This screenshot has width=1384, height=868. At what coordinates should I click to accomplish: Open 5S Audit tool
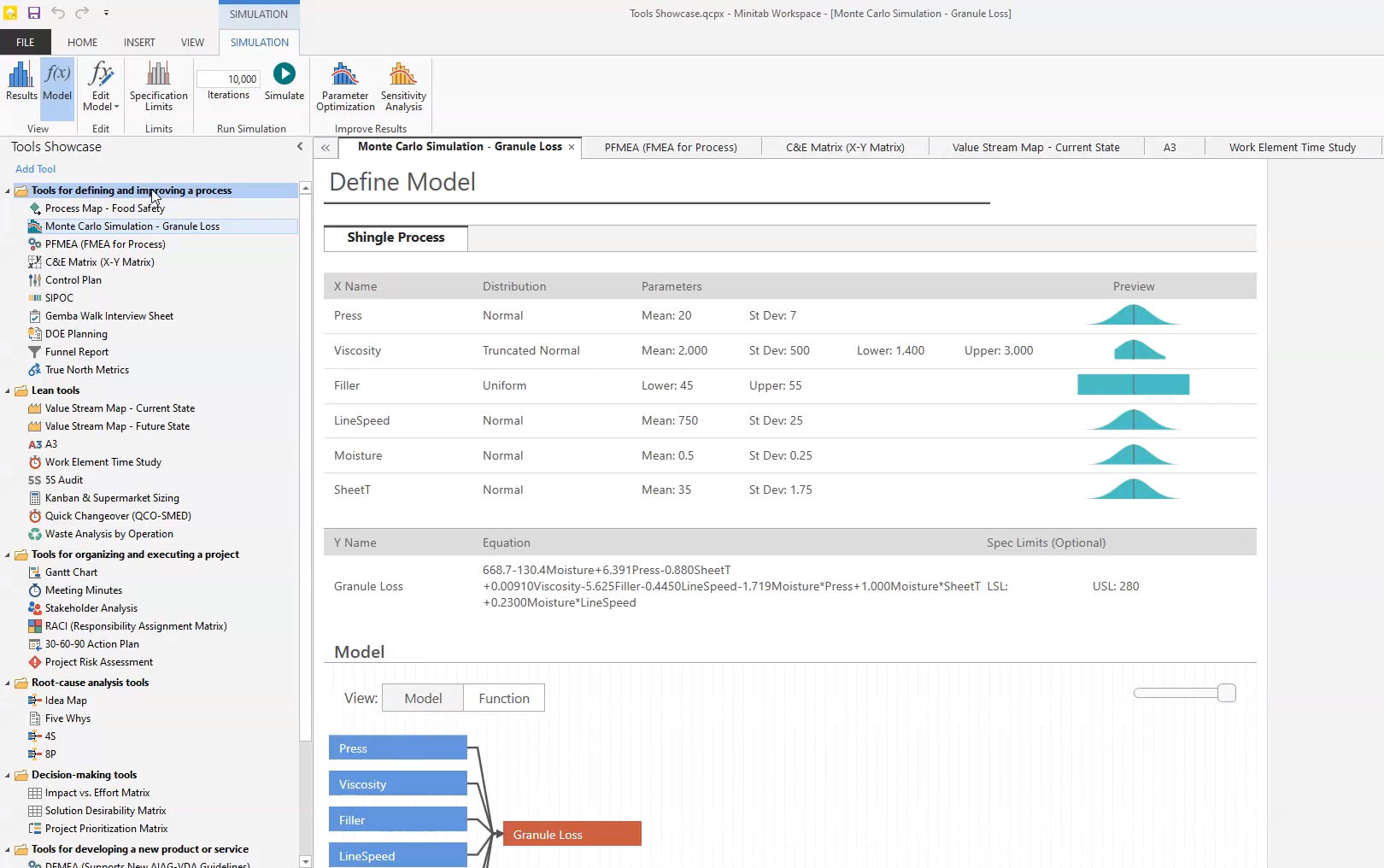coord(63,480)
